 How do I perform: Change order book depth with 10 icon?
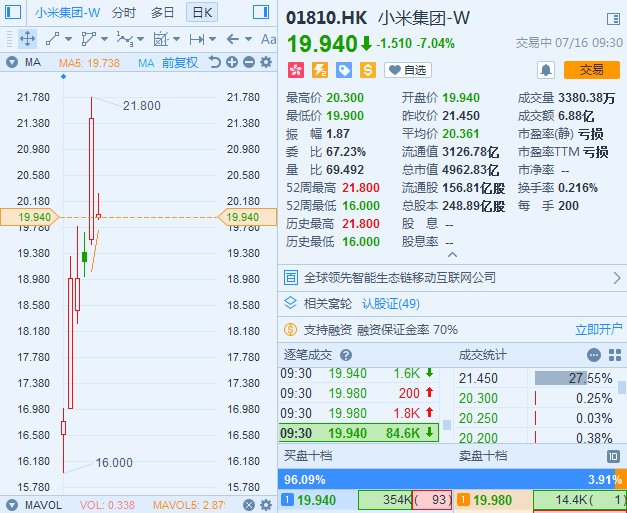tap(613, 456)
